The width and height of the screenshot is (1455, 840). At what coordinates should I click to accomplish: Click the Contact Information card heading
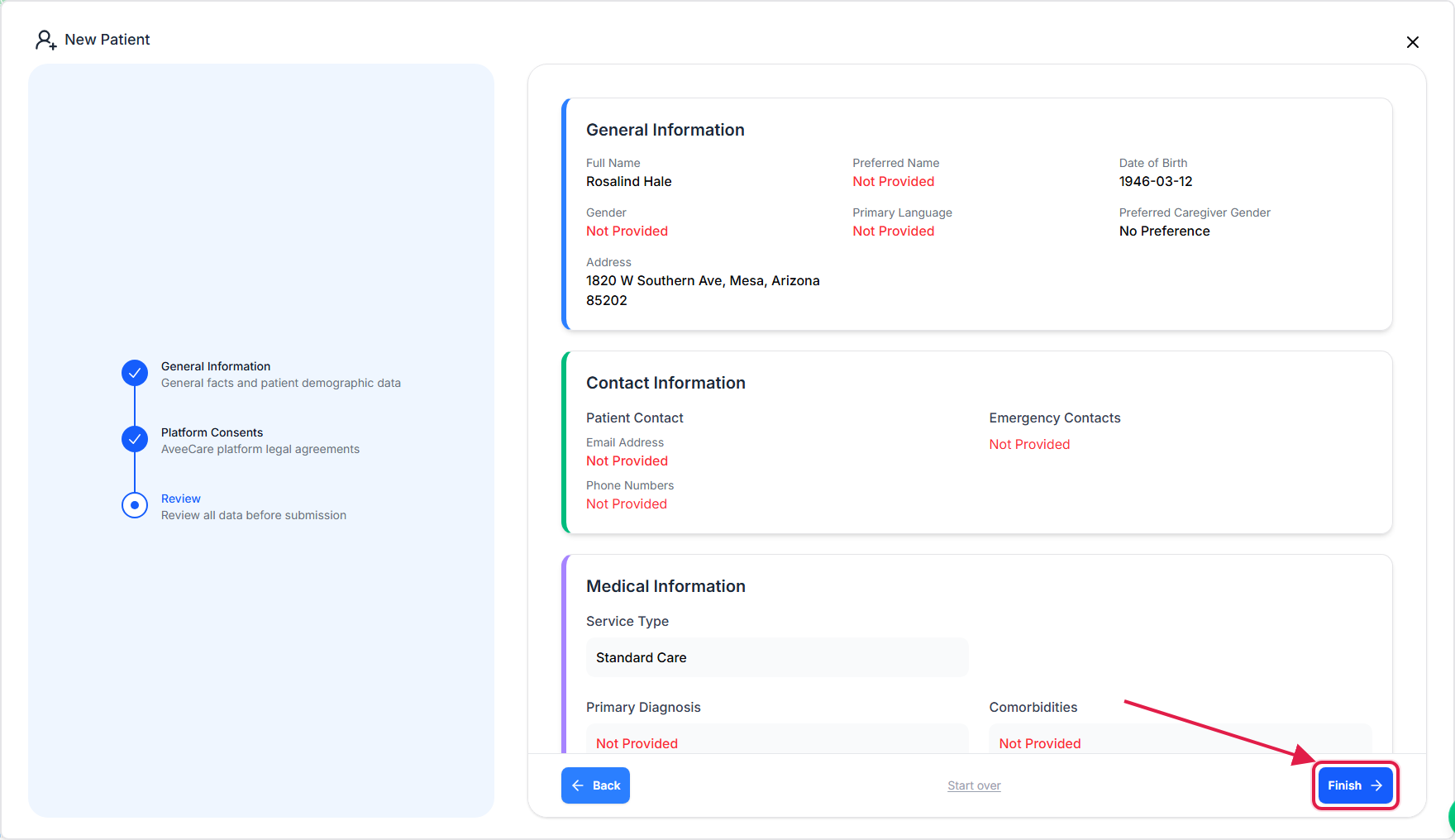tap(665, 383)
